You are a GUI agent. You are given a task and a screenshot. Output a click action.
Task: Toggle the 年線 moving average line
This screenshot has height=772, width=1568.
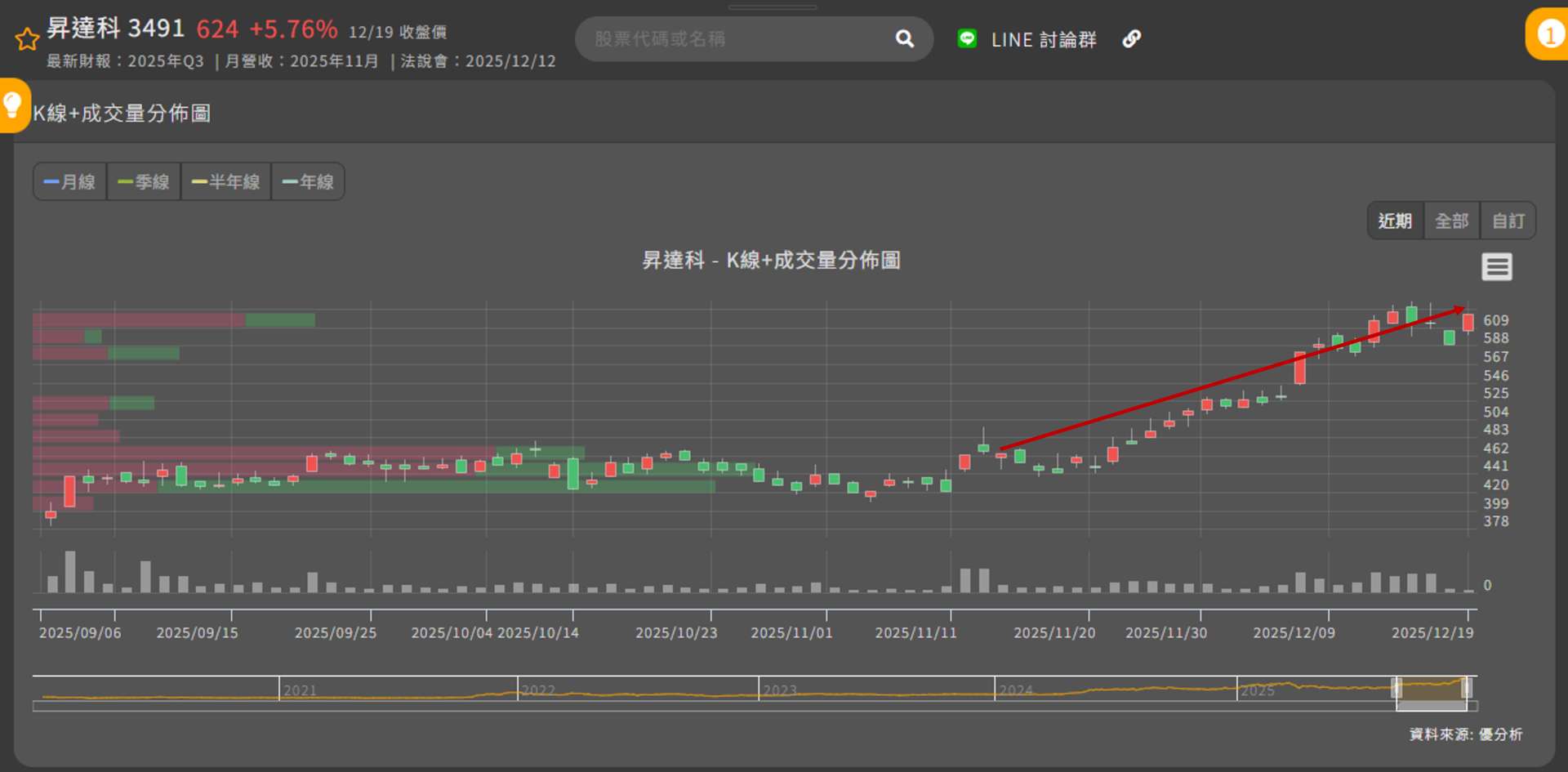tap(308, 181)
